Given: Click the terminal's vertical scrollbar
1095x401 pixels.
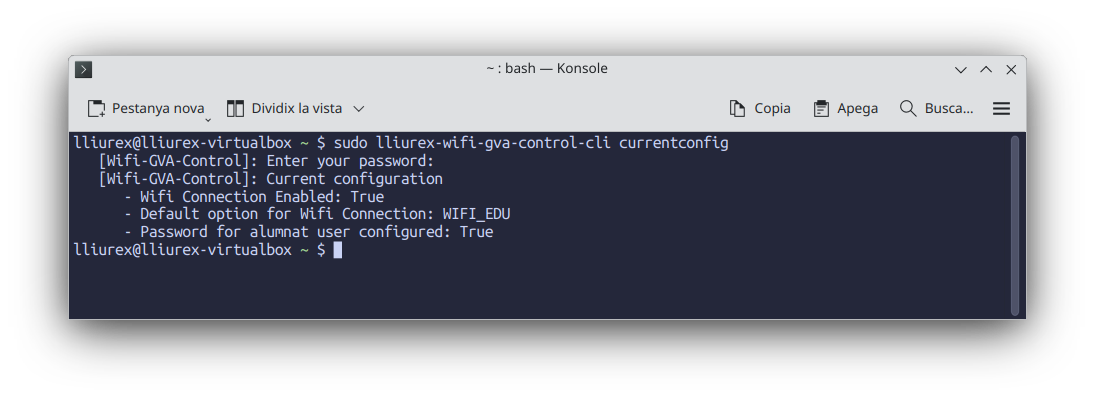Looking at the screenshot, I should tap(1015, 225).
